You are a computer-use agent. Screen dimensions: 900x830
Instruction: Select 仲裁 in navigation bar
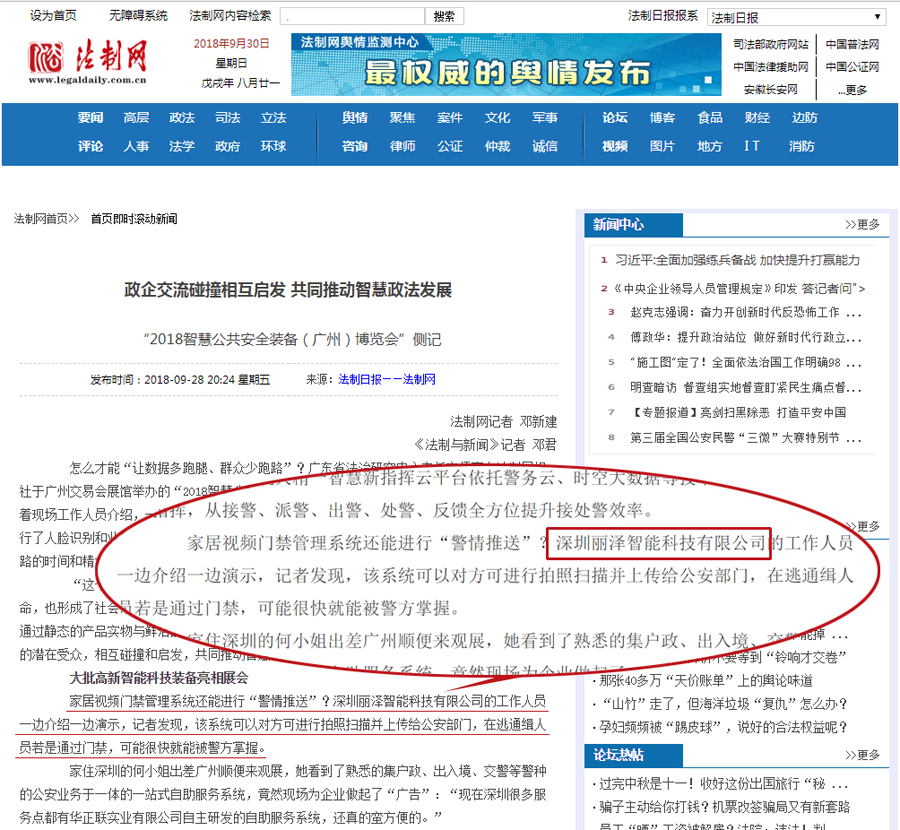(x=497, y=146)
